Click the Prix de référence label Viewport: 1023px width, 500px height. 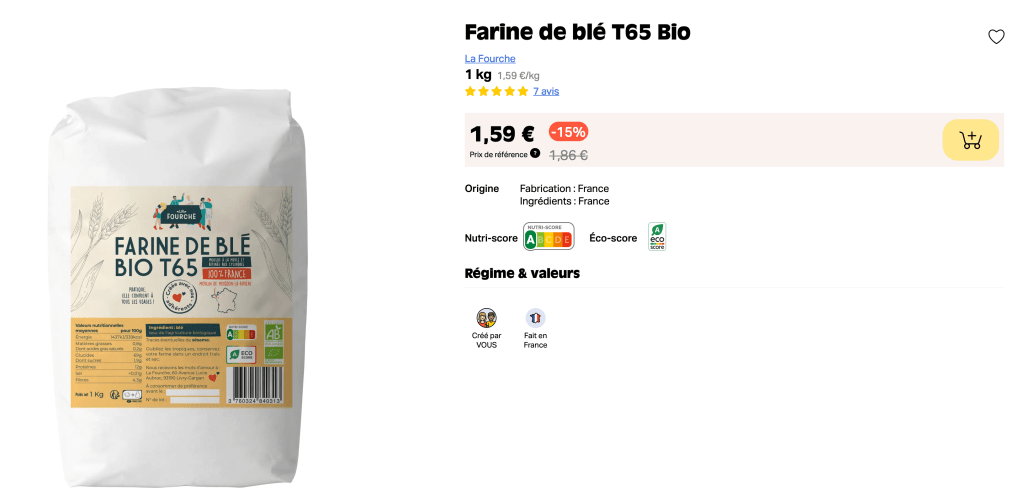[x=498, y=155]
